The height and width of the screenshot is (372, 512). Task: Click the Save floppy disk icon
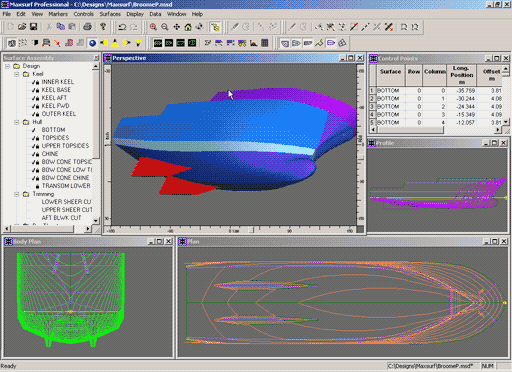(33, 27)
